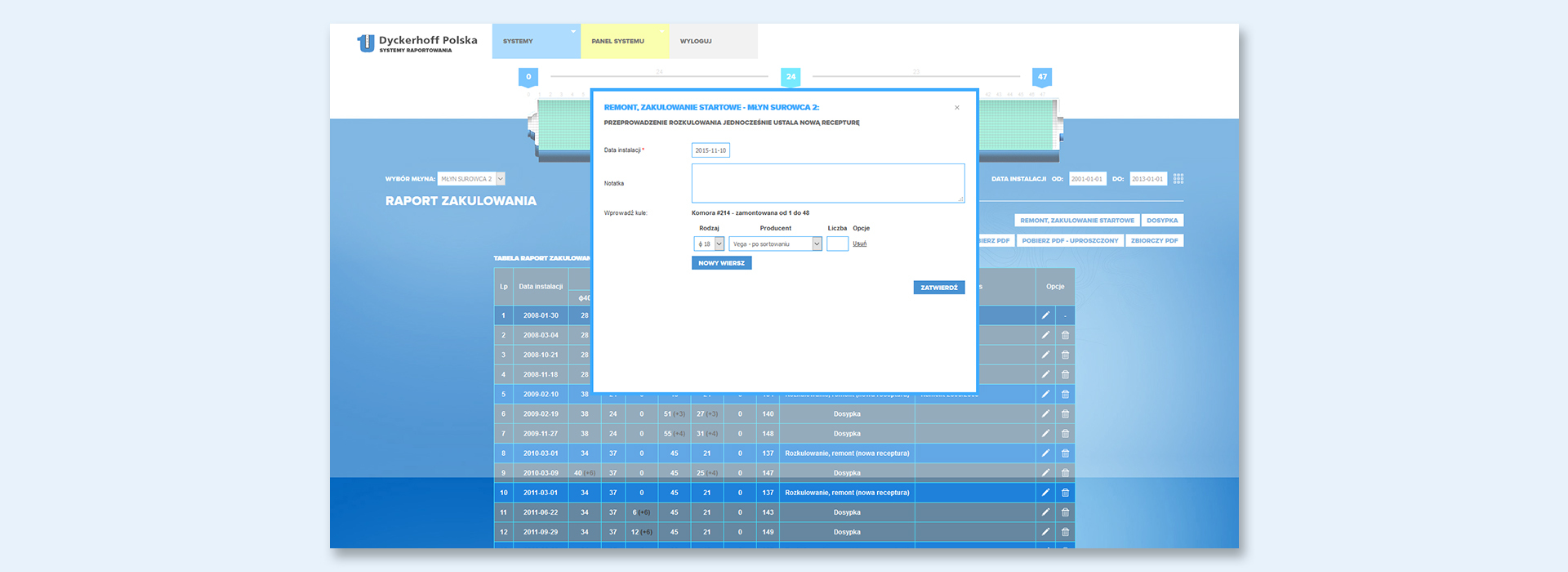Screen dimensions: 1568x572
Task: Edit row 6 dated 2009-02-19
Action: pos(1045,413)
